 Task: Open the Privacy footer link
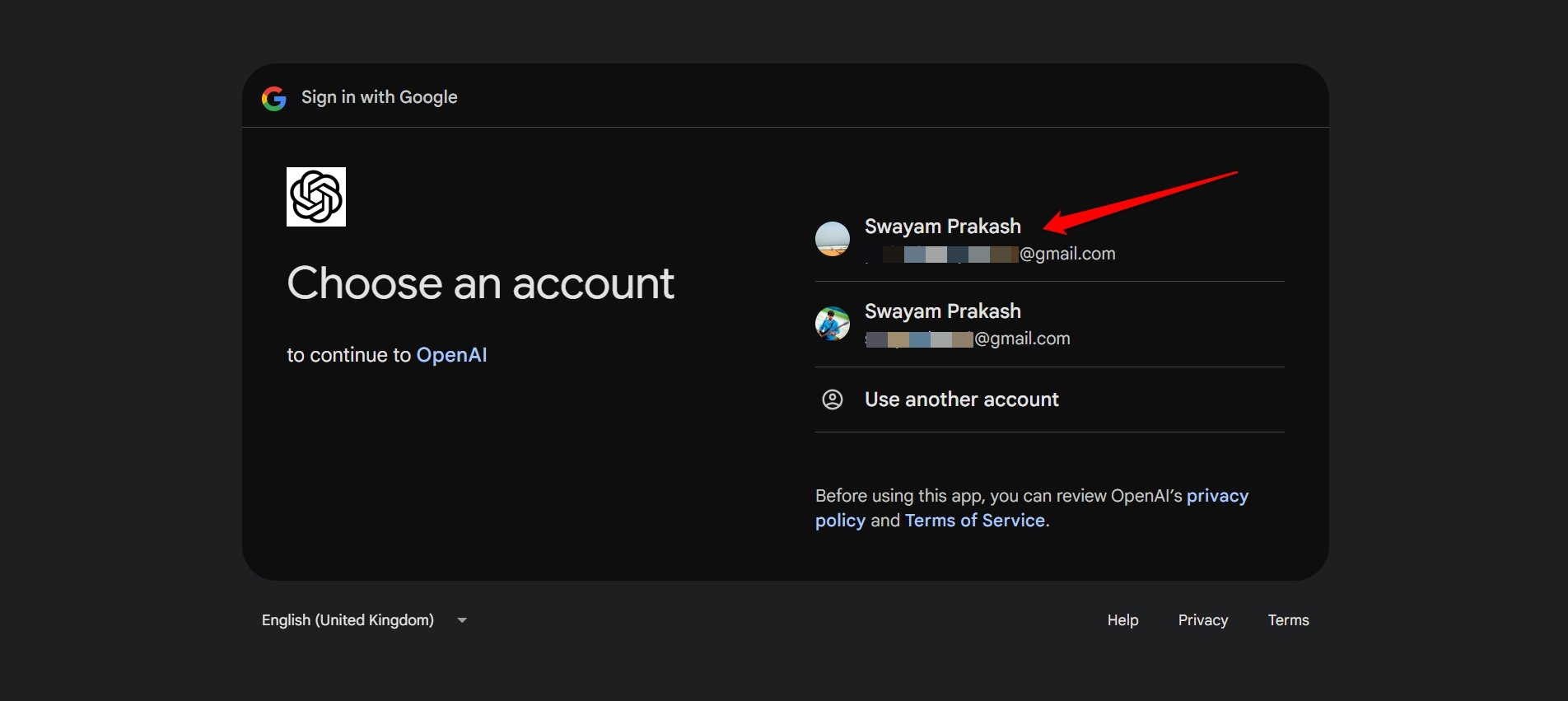coord(1202,620)
